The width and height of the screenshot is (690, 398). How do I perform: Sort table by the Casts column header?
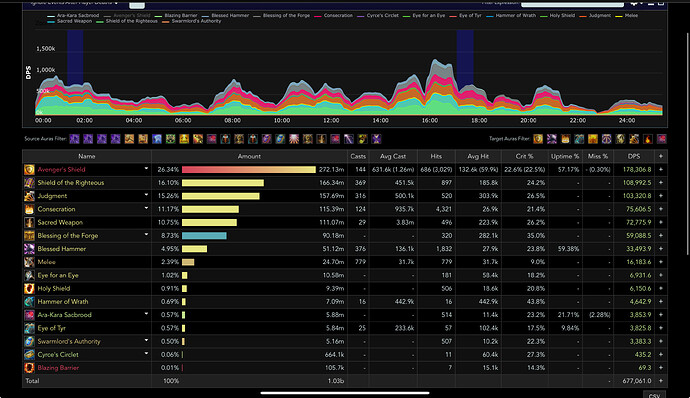point(358,156)
